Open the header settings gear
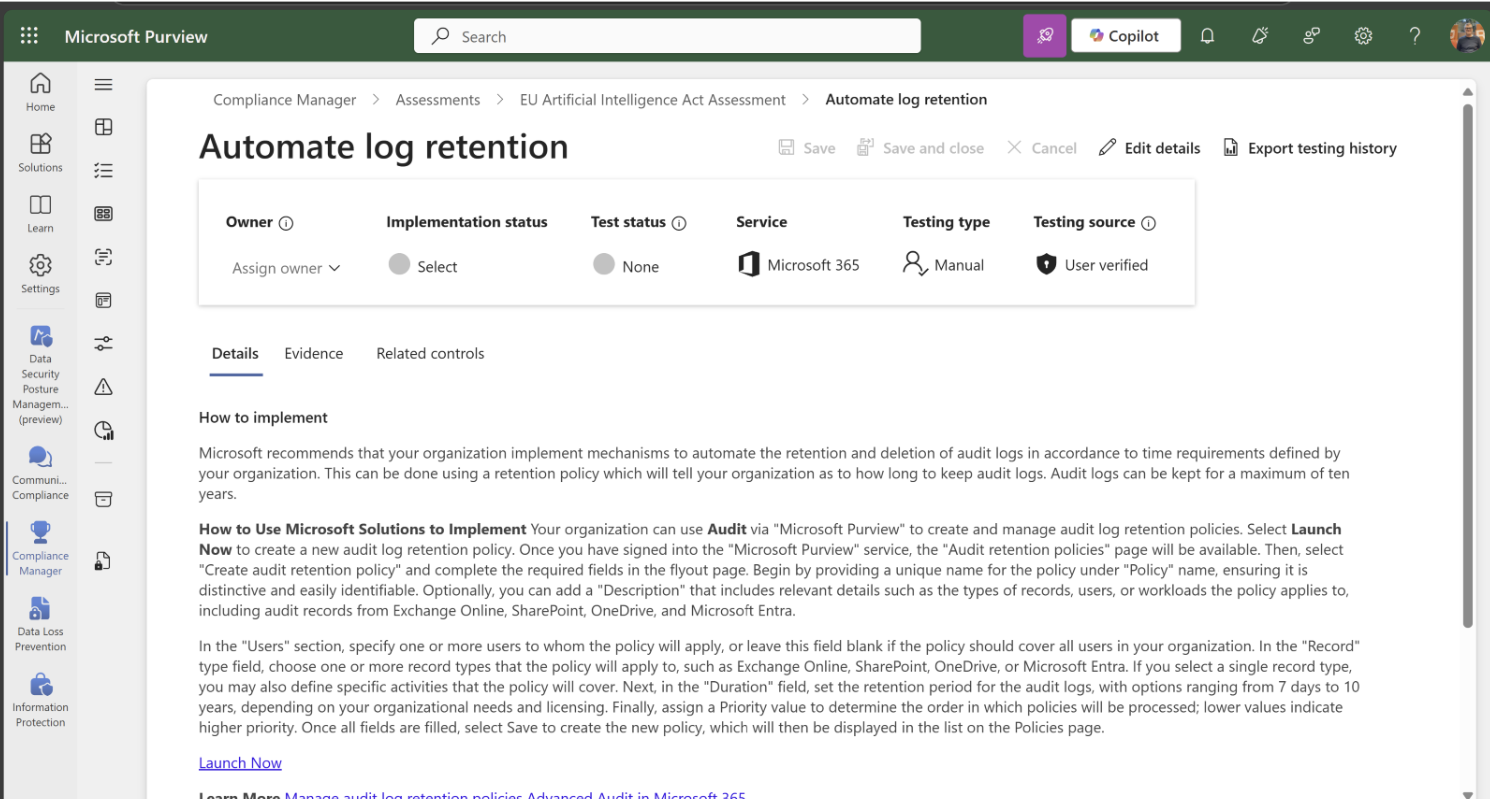The image size is (1490, 799). (1363, 36)
